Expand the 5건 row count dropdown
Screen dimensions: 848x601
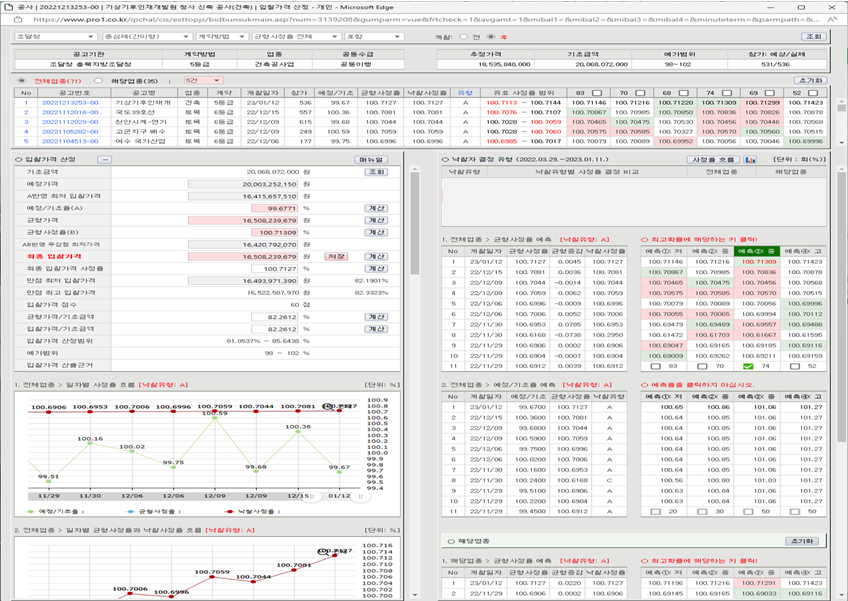pyautogui.click(x=202, y=80)
